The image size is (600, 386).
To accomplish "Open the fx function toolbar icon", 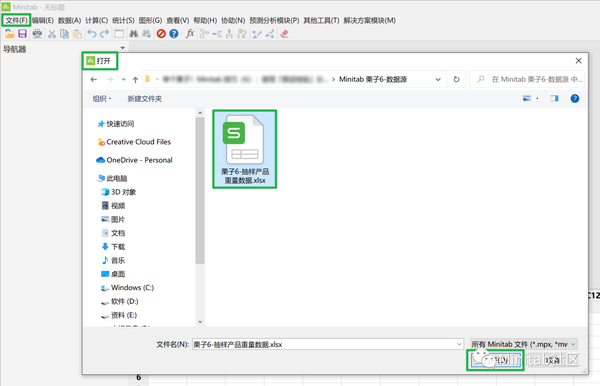I will (x=190, y=34).
